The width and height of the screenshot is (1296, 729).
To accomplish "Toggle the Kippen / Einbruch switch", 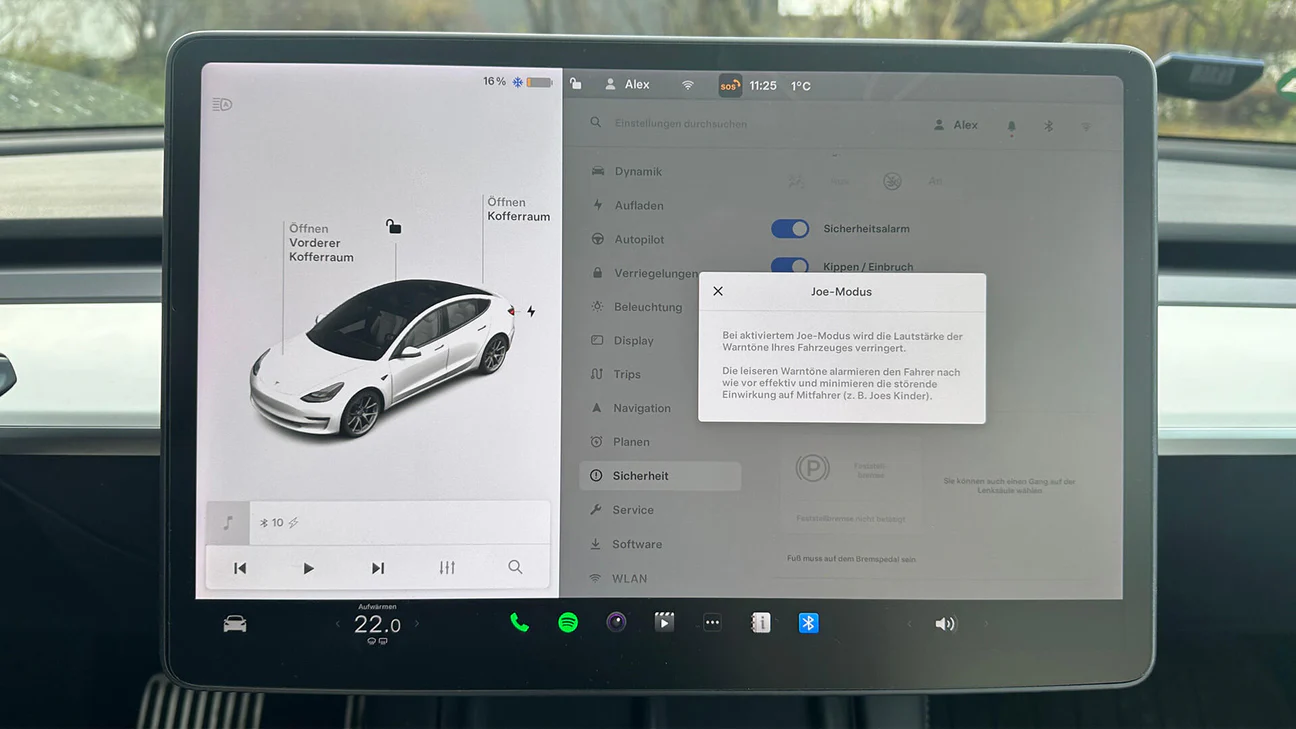I will [790, 265].
